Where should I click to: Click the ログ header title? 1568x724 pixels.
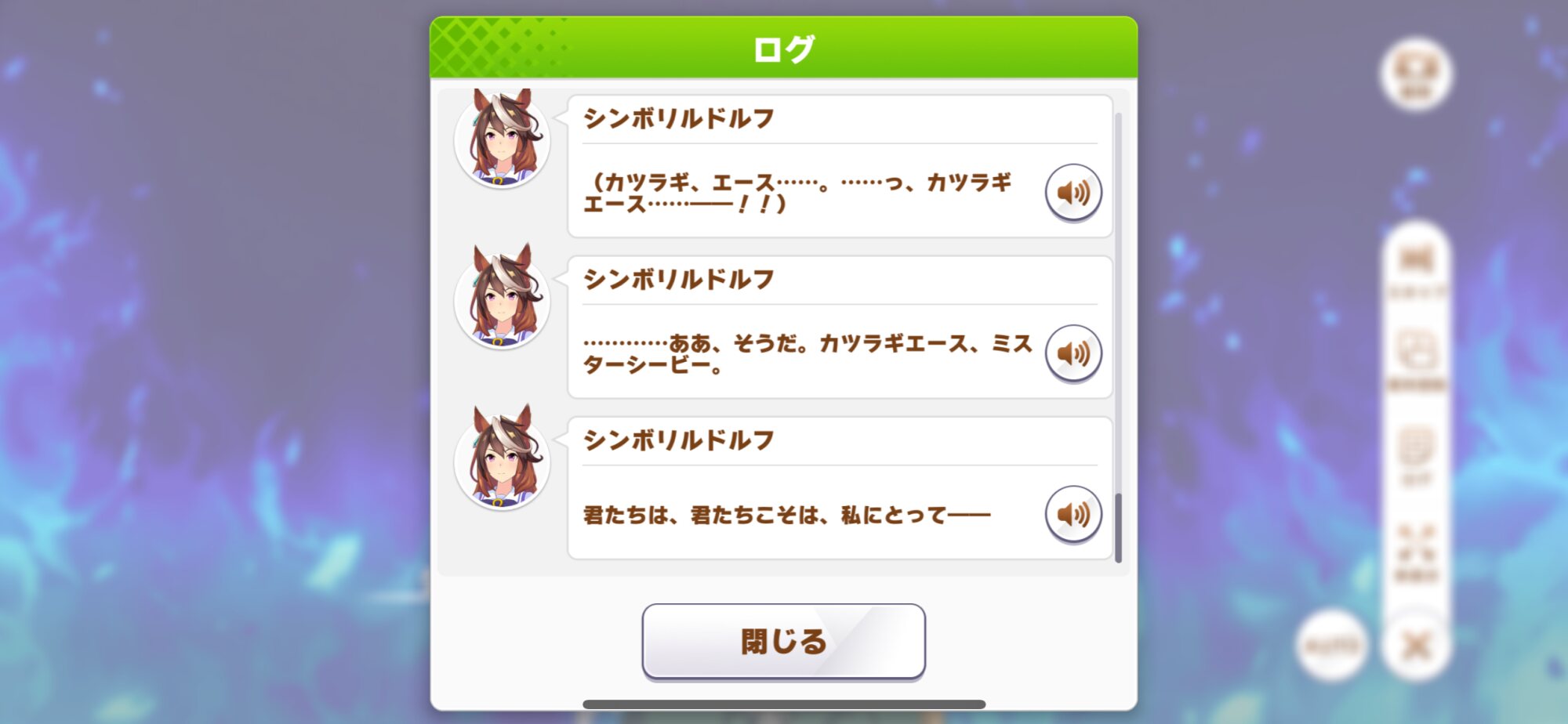click(x=784, y=49)
